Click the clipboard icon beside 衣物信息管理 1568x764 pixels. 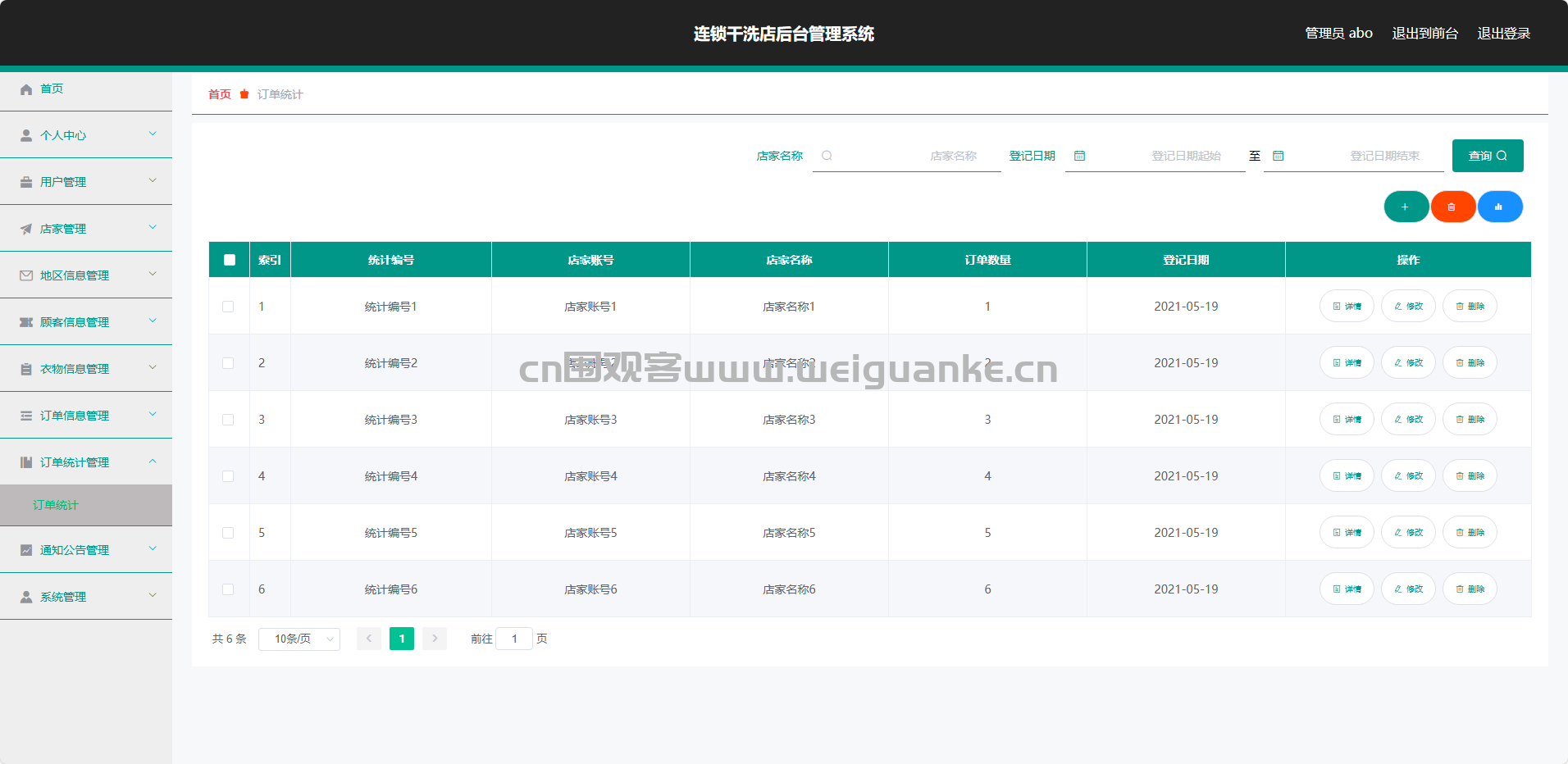(26, 369)
